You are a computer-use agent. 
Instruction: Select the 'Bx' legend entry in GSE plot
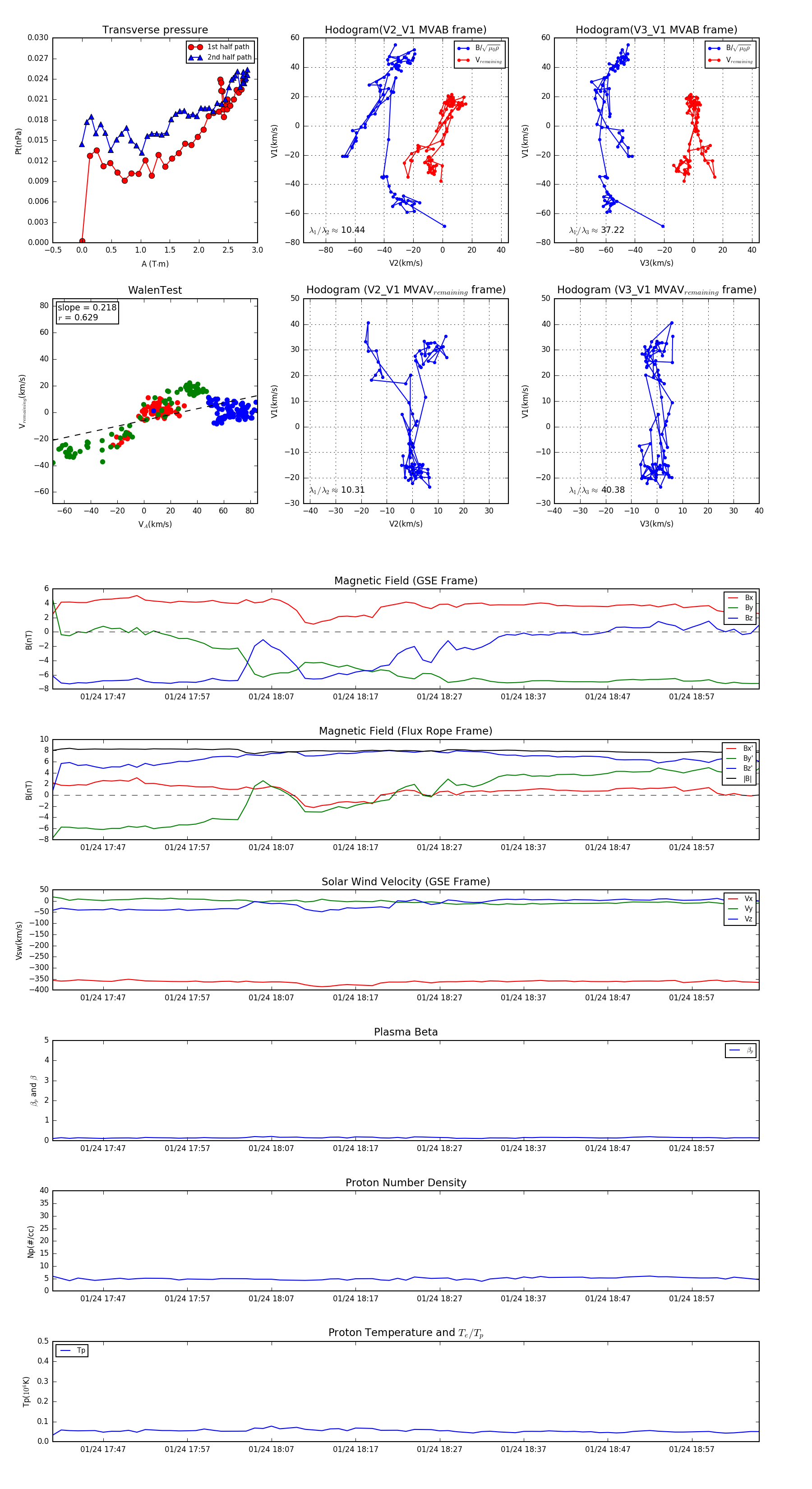[740, 598]
